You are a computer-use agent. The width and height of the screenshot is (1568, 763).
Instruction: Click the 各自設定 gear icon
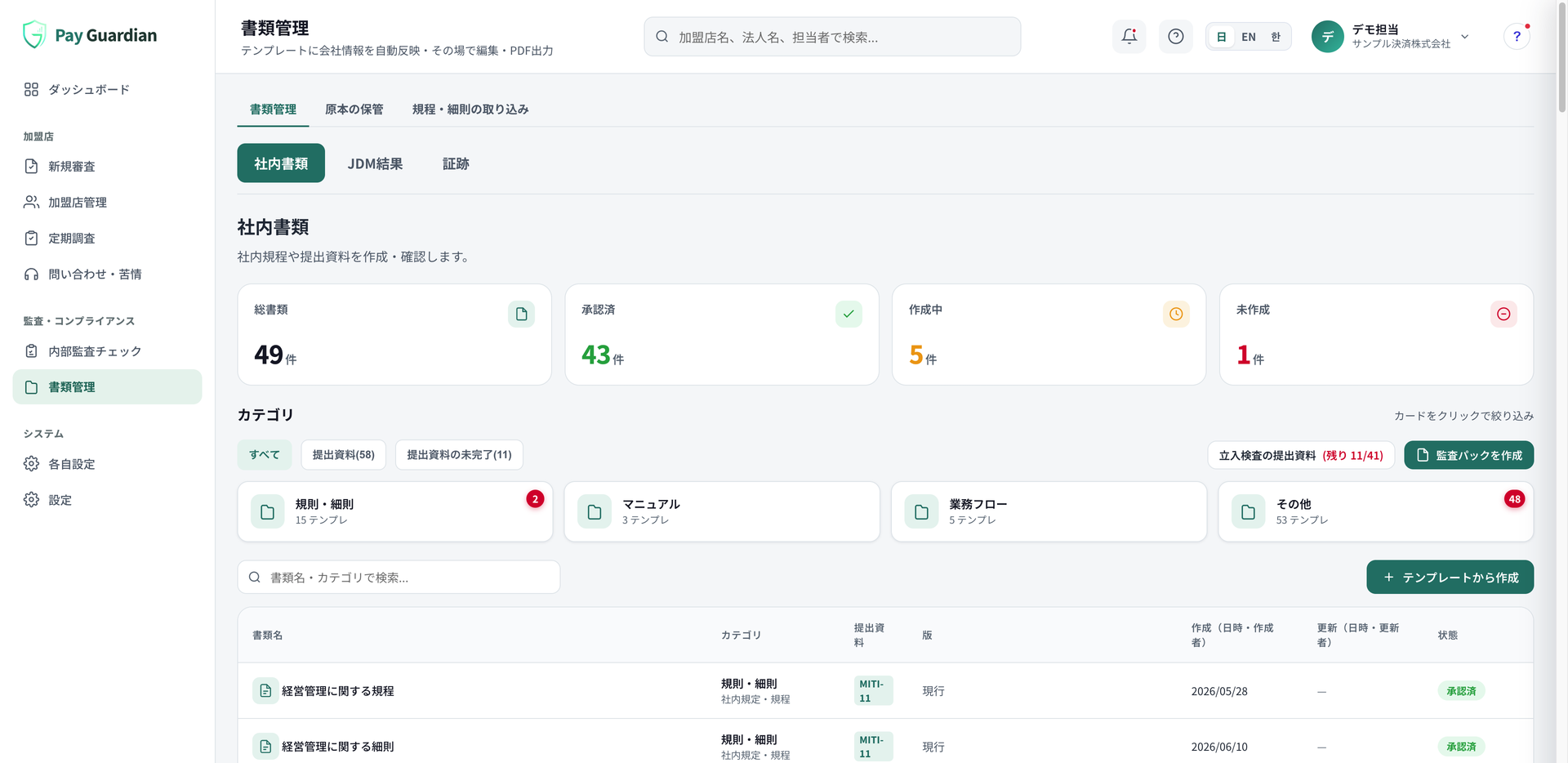[x=31, y=464]
